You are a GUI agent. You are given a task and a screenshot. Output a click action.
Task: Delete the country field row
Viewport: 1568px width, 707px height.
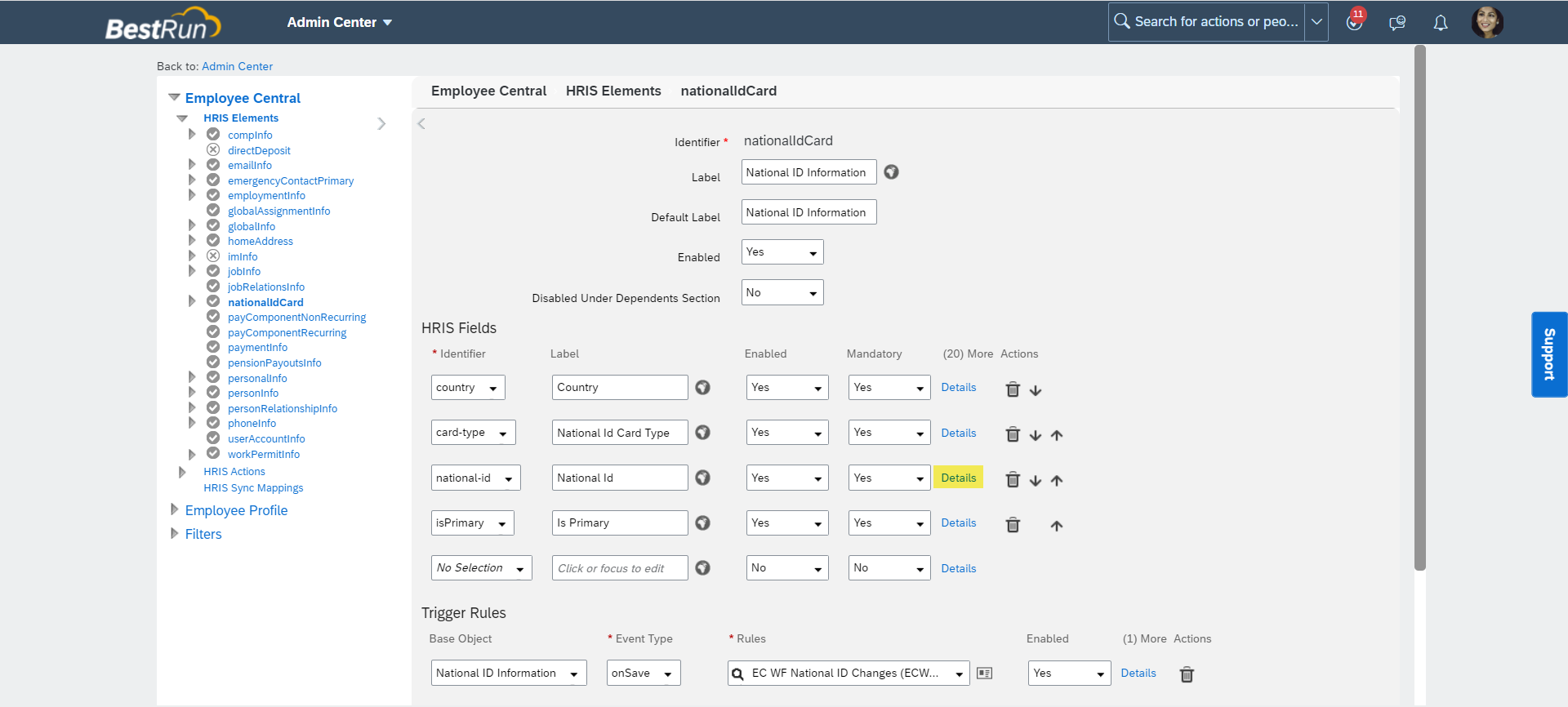click(1013, 389)
